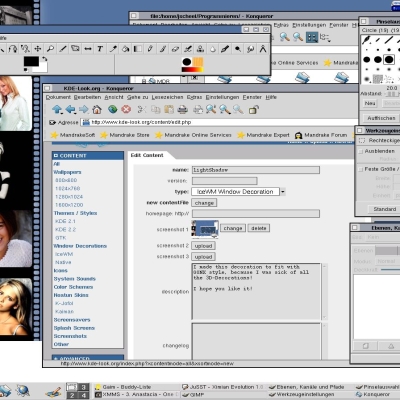Select the Measure compass tool in GIMP
The image size is (400, 400).
pos(263,49)
